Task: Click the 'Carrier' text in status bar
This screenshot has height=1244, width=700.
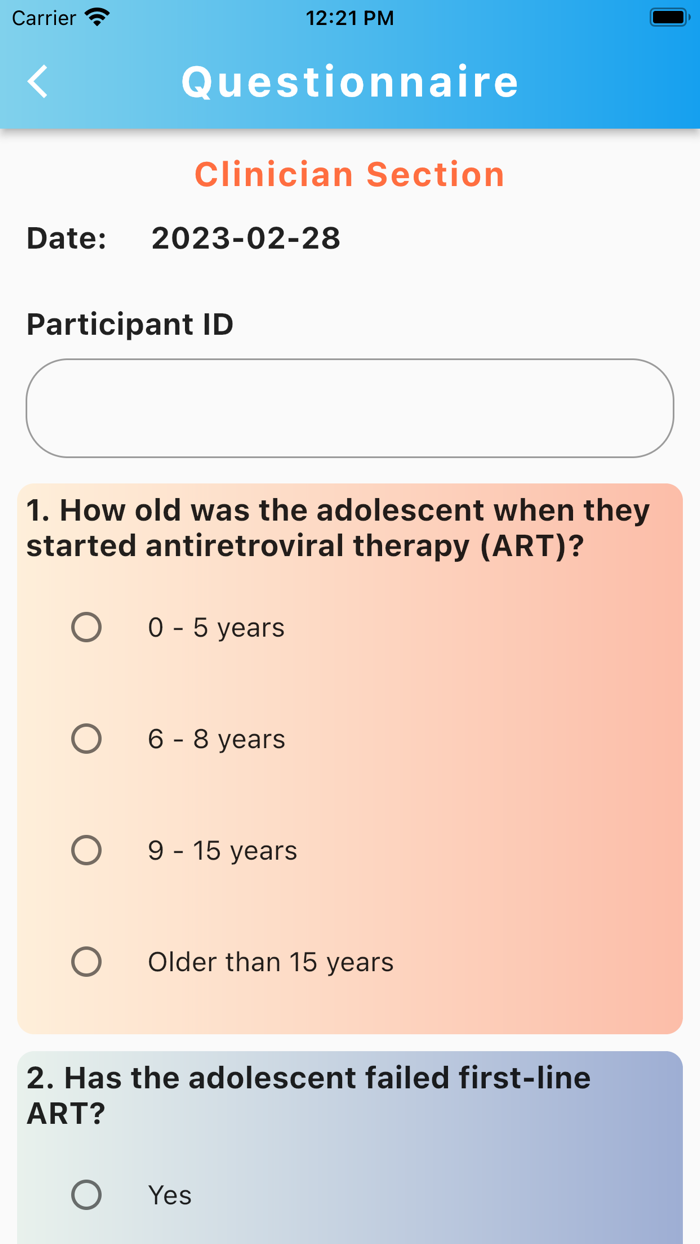Action: click(x=44, y=17)
